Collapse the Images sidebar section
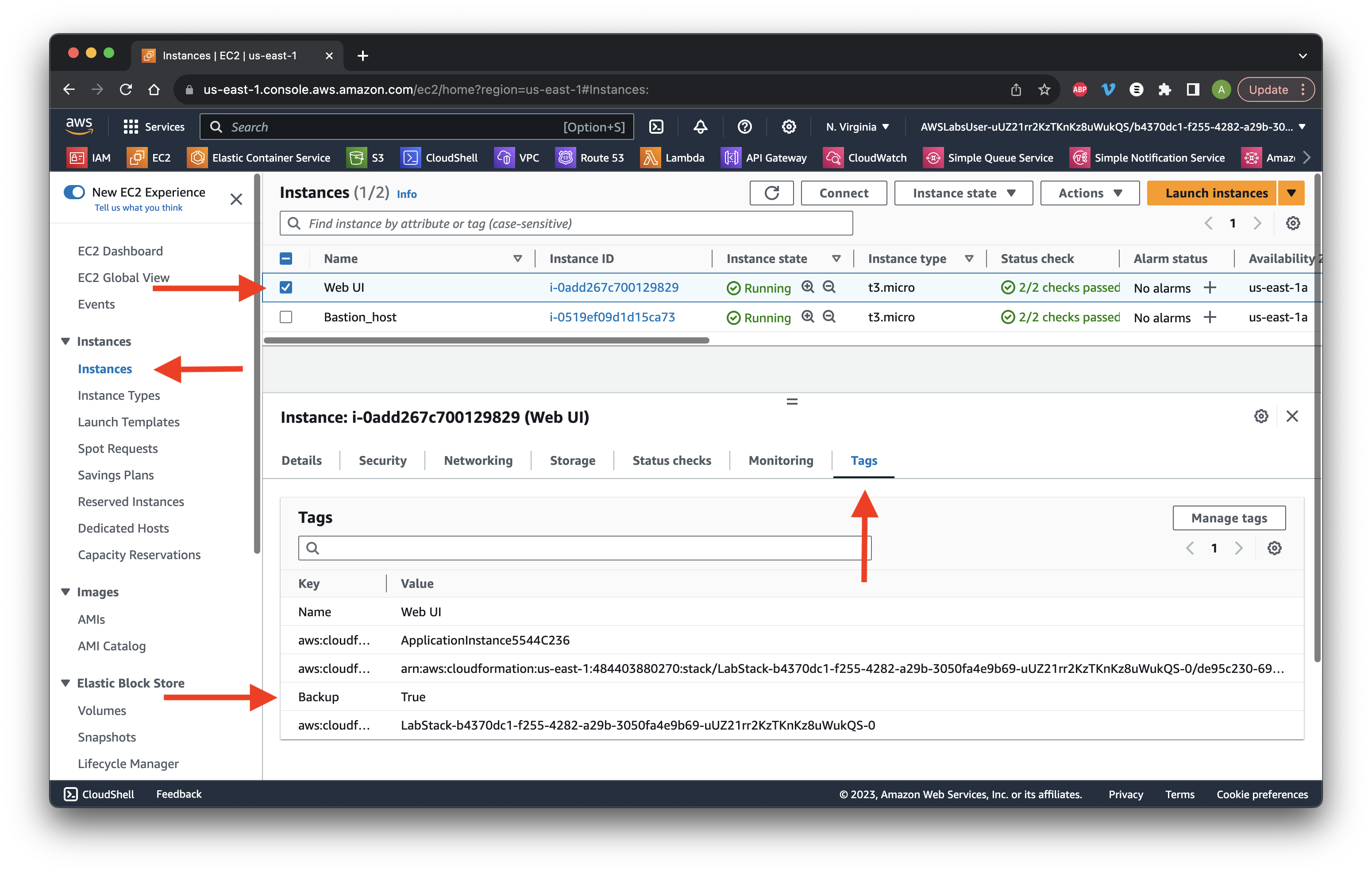Viewport: 1372px width, 873px height. (x=66, y=591)
